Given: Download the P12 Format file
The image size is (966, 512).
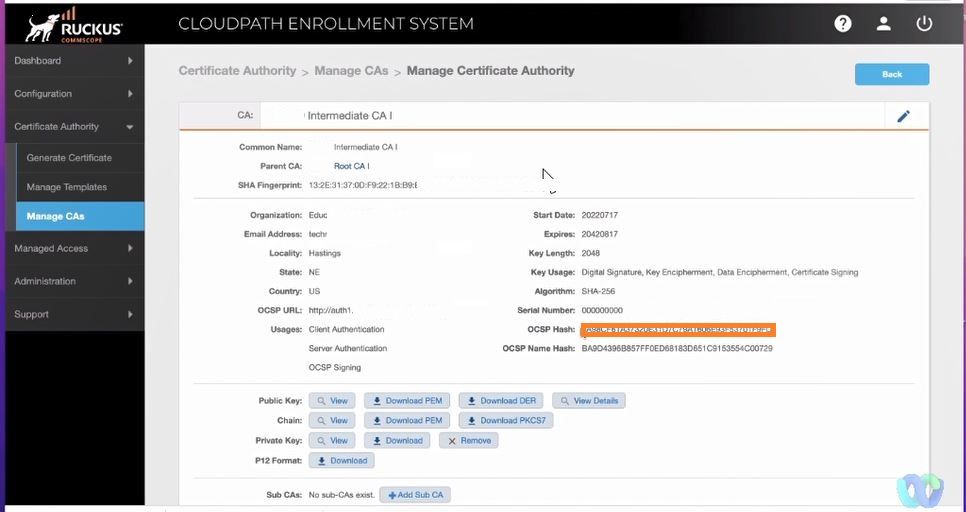Looking at the screenshot, I should [341, 461].
